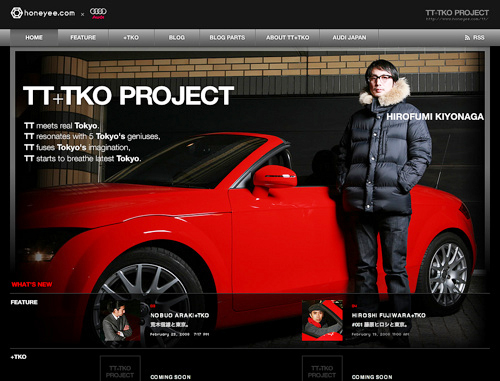
Task: Select ABOUT TT+TKO in navigation bar
Action: pyautogui.click(x=287, y=38)
